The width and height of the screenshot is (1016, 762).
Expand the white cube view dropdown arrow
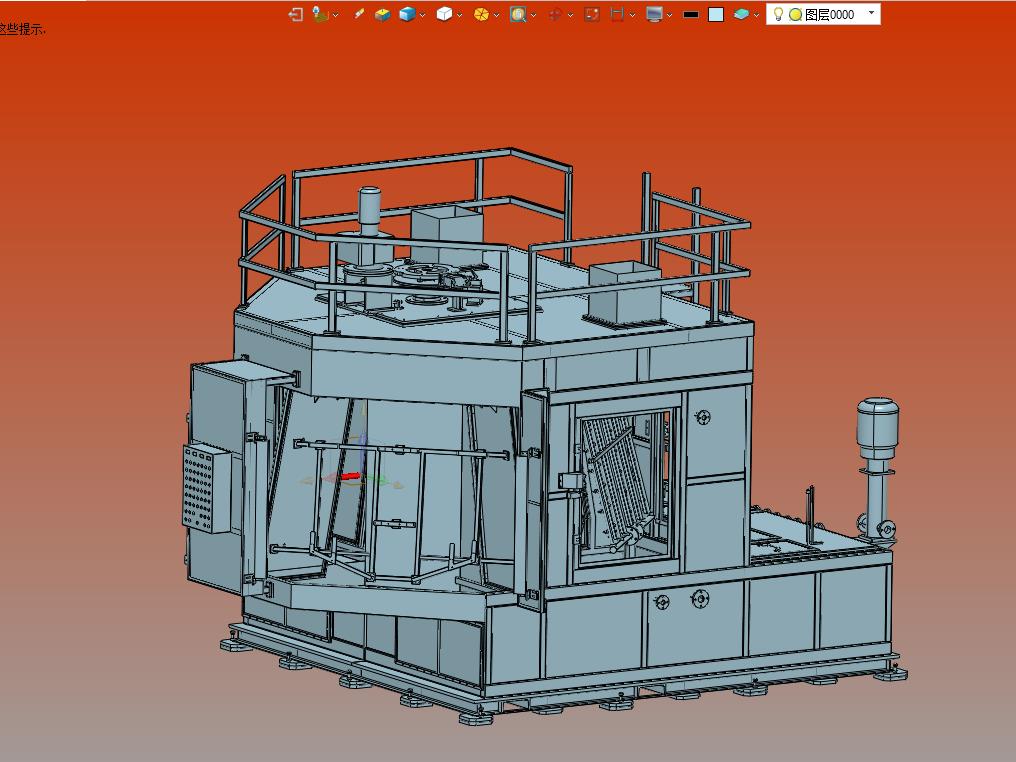(x=459, y=15)
